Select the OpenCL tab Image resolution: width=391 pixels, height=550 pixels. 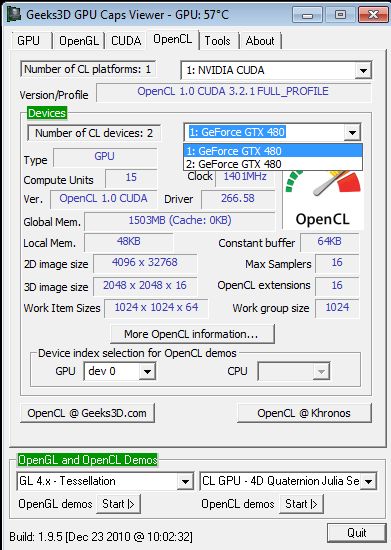coord(173,39)
